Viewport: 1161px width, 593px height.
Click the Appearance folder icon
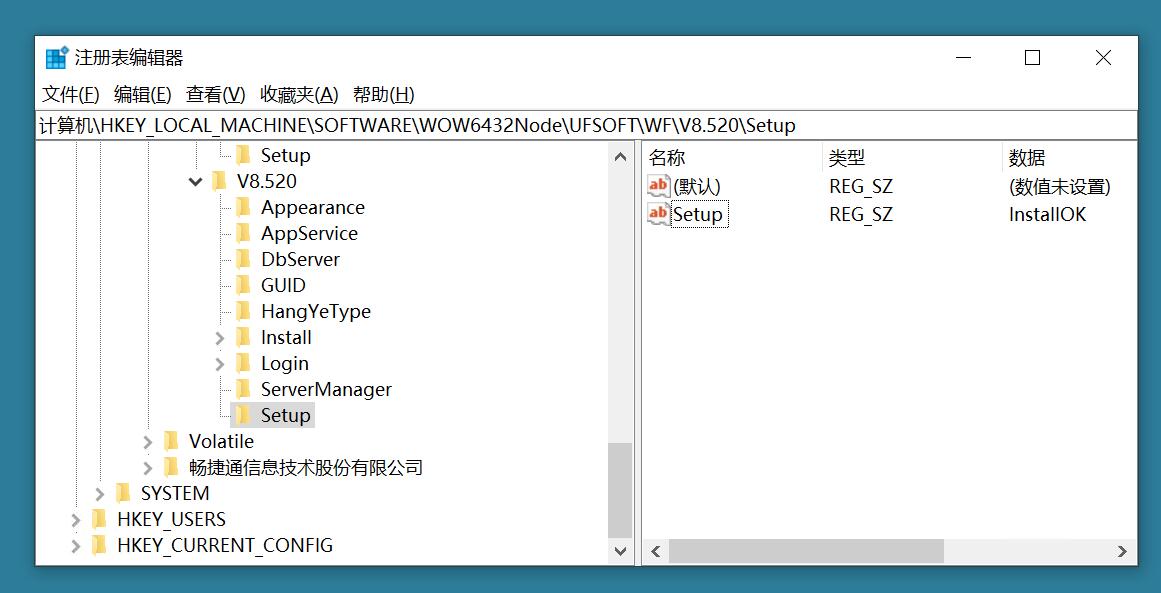[243, 207]
